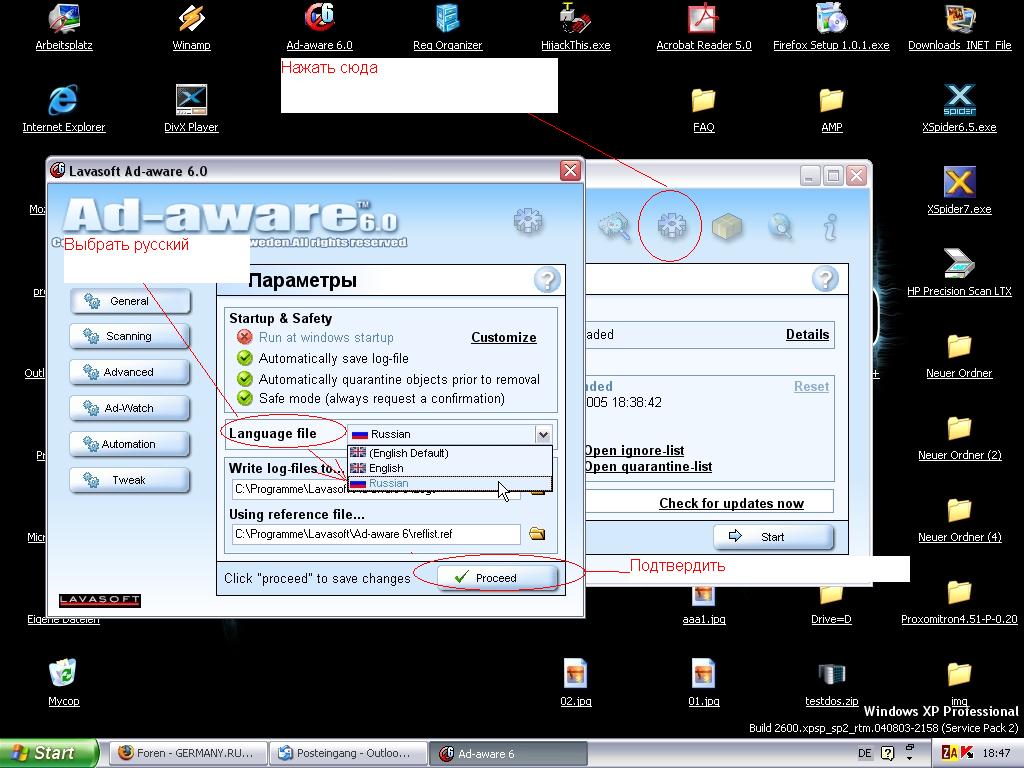Select the HP Precision Scan LTX icon

959,273
